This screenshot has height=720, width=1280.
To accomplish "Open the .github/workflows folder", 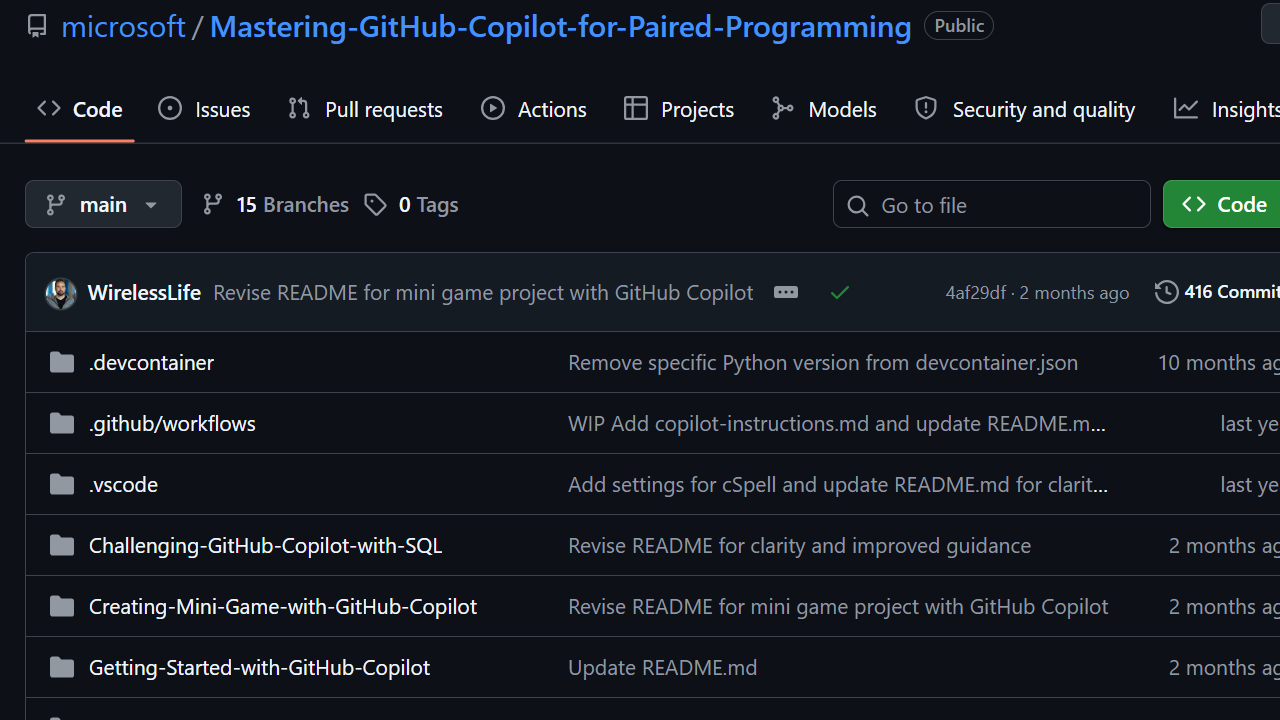I will (172, 423).
